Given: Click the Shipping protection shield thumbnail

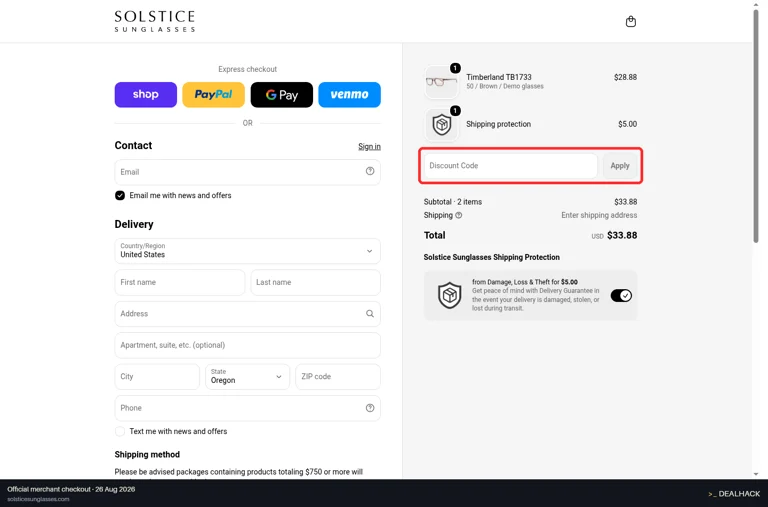Looking at the screenshot, I should click(x=441, y=124).
